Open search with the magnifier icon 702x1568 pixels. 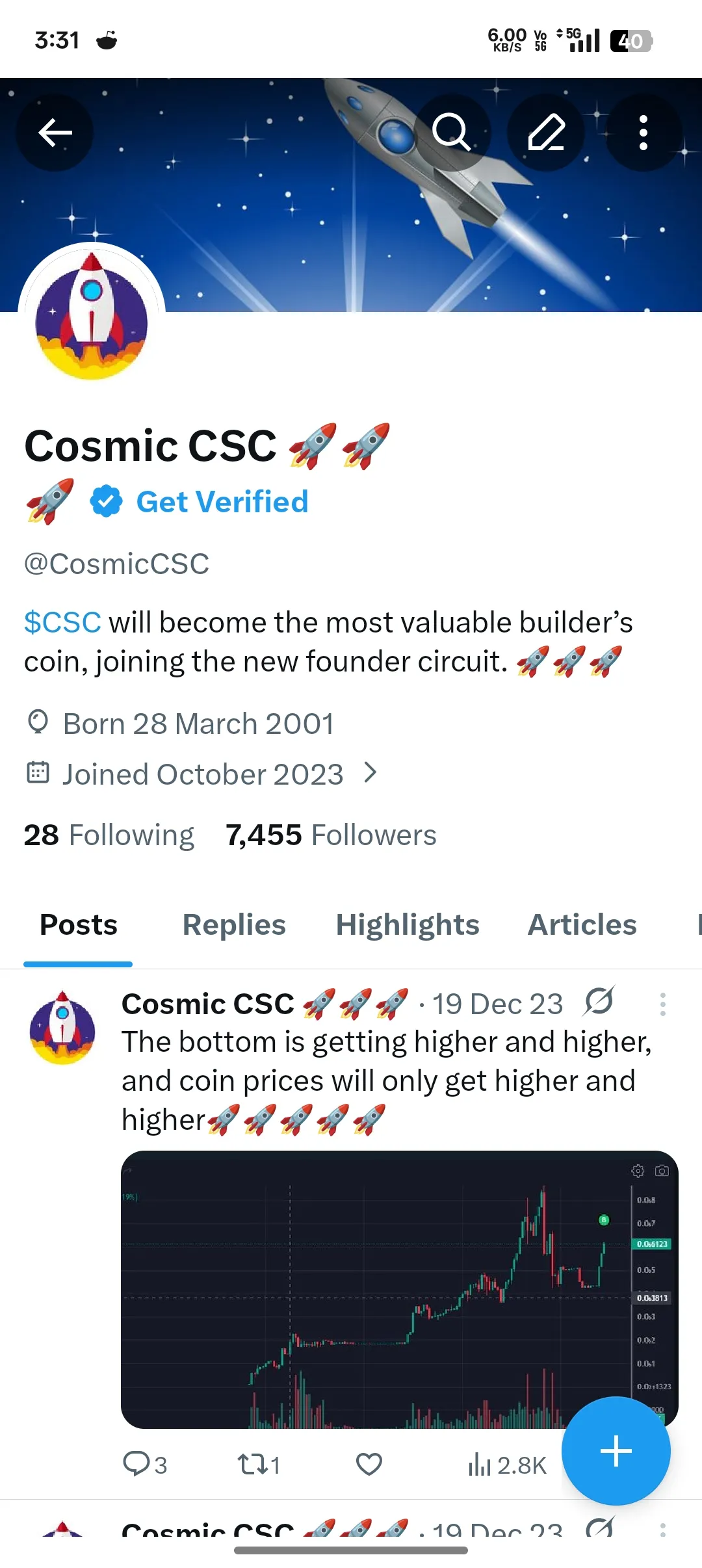[451, 133]
